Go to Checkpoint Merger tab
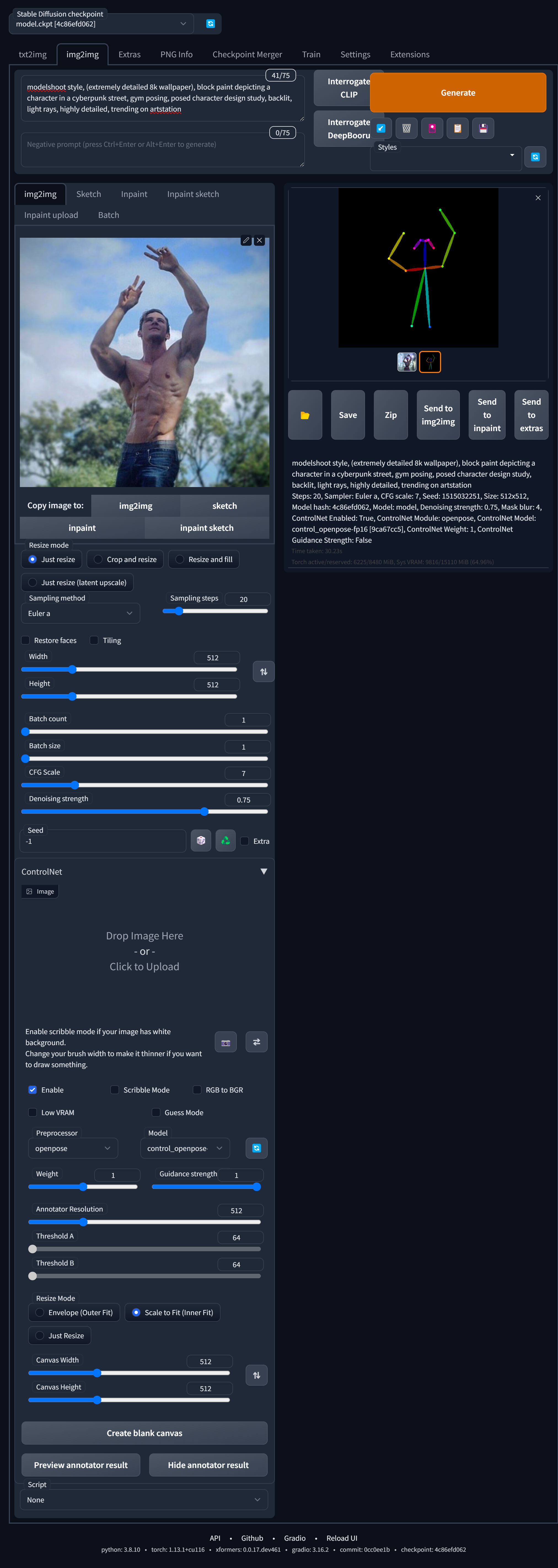 pyautogui.click(x=247, y=54)
